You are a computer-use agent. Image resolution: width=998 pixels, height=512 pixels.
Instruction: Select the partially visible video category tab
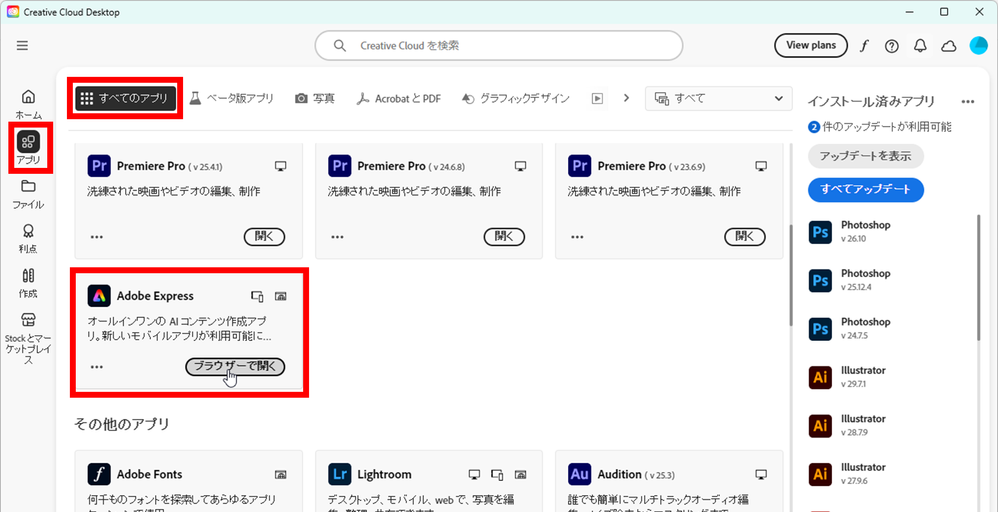[597, 99]
